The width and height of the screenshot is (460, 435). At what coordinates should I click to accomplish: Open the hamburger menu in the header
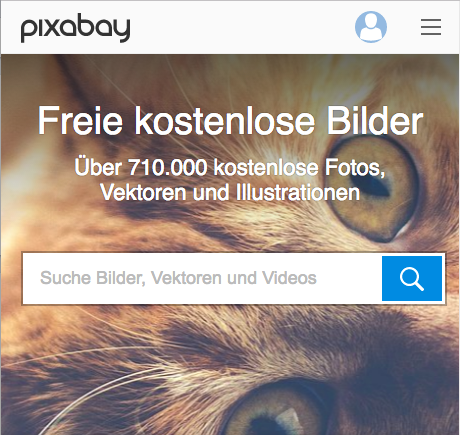point(431,27)
